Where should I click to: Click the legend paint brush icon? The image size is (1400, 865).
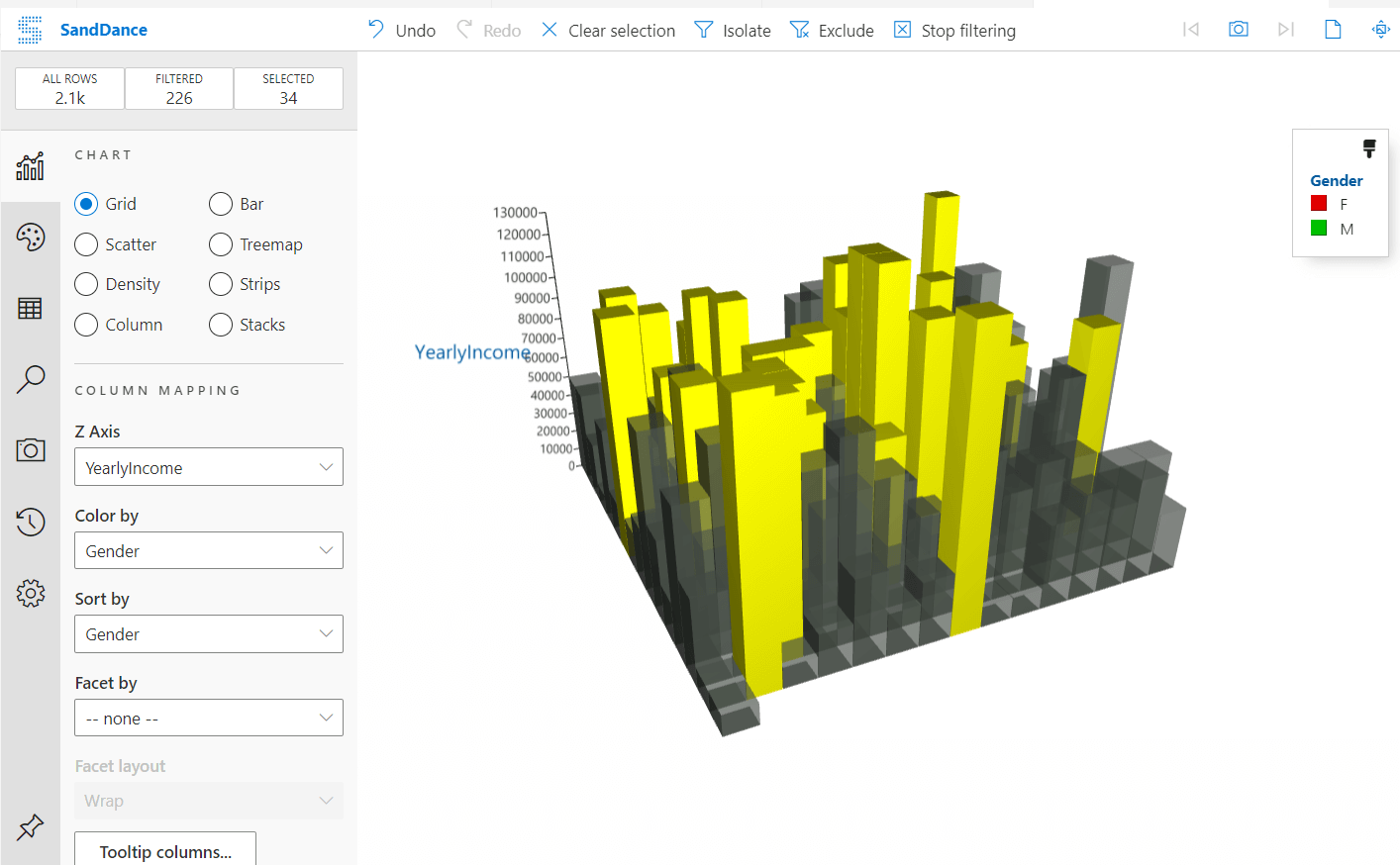point(1369,149)
